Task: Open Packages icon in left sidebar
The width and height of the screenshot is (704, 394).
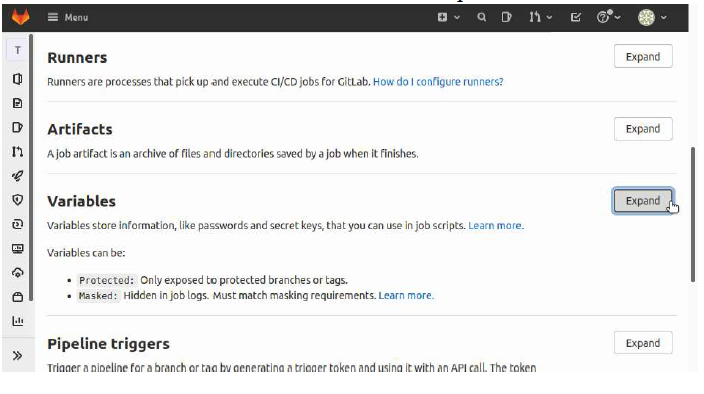Action: pyautogui.click(x=18, y=297)
